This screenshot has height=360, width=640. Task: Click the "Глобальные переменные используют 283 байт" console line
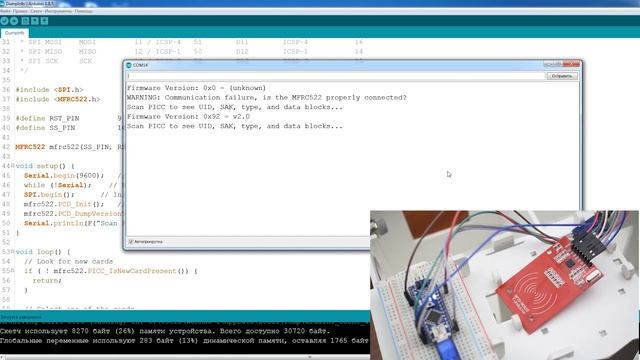pyautogui.click(x=184, y=340)
